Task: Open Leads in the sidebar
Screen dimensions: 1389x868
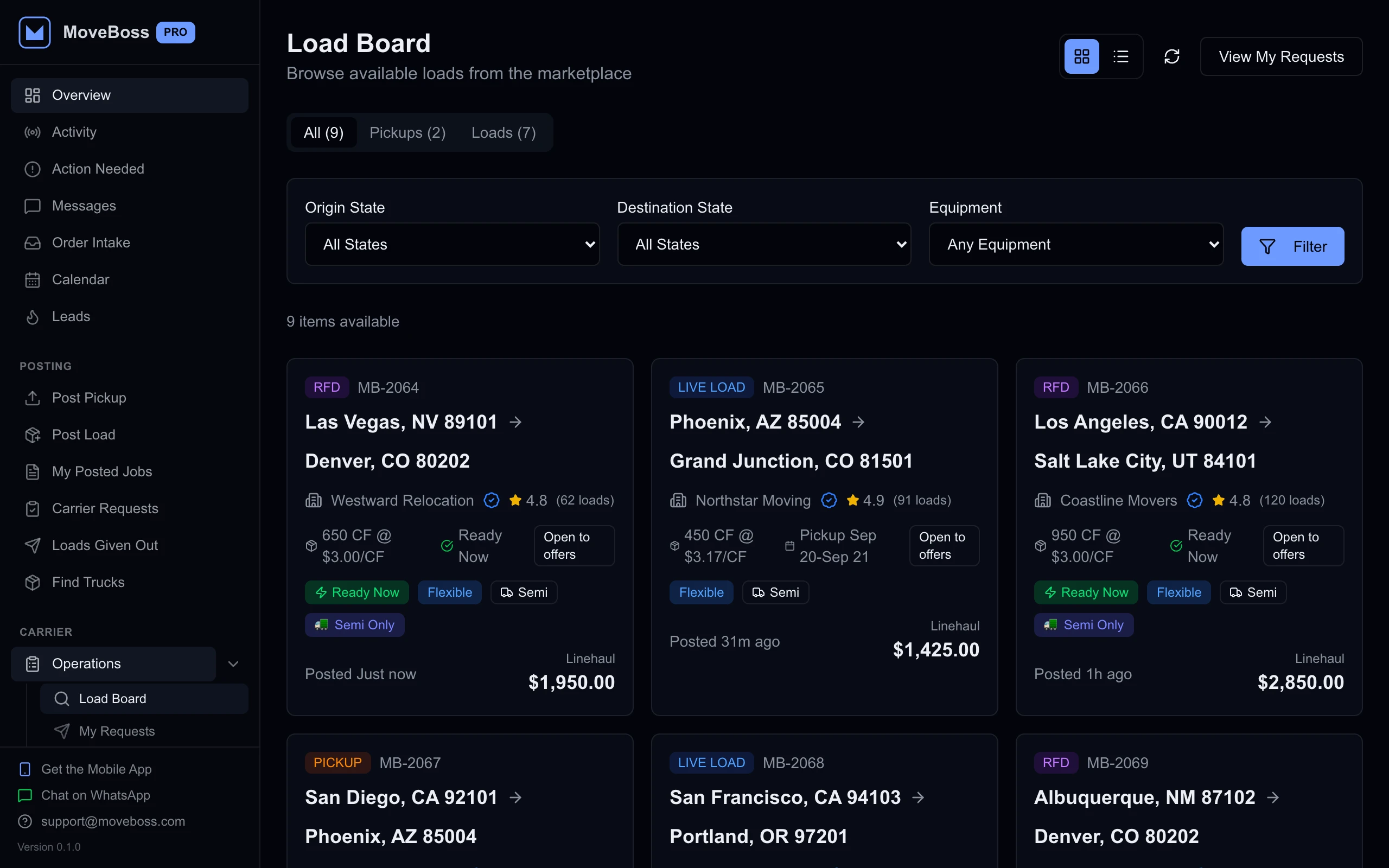Action: (130, 316)
